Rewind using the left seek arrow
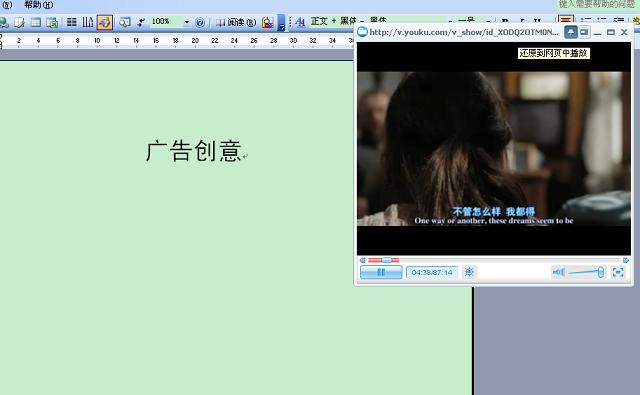This screenshot has height=395, width=640. pyautogui.click(x=362, y=260)
